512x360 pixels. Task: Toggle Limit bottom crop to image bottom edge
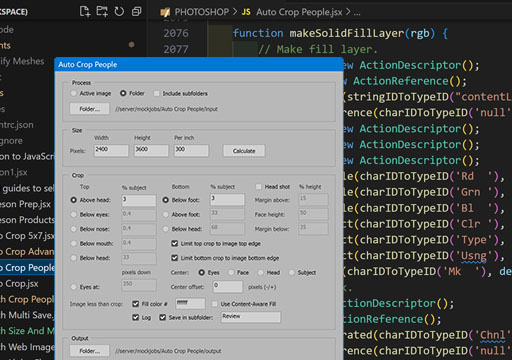click(174, 258)
